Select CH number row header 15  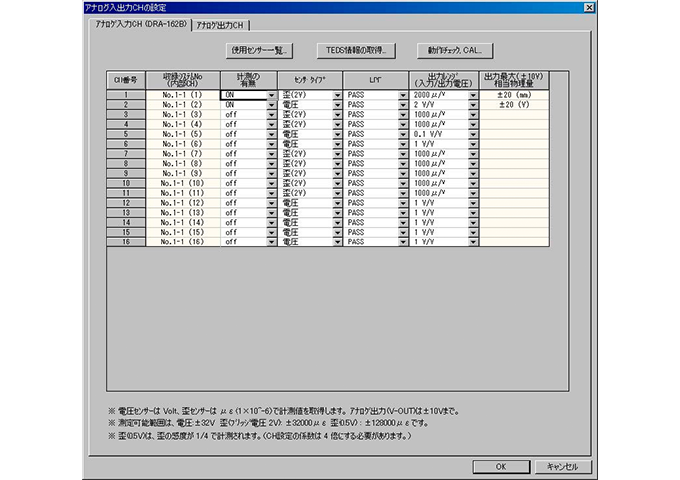click(x=126, y=232)
